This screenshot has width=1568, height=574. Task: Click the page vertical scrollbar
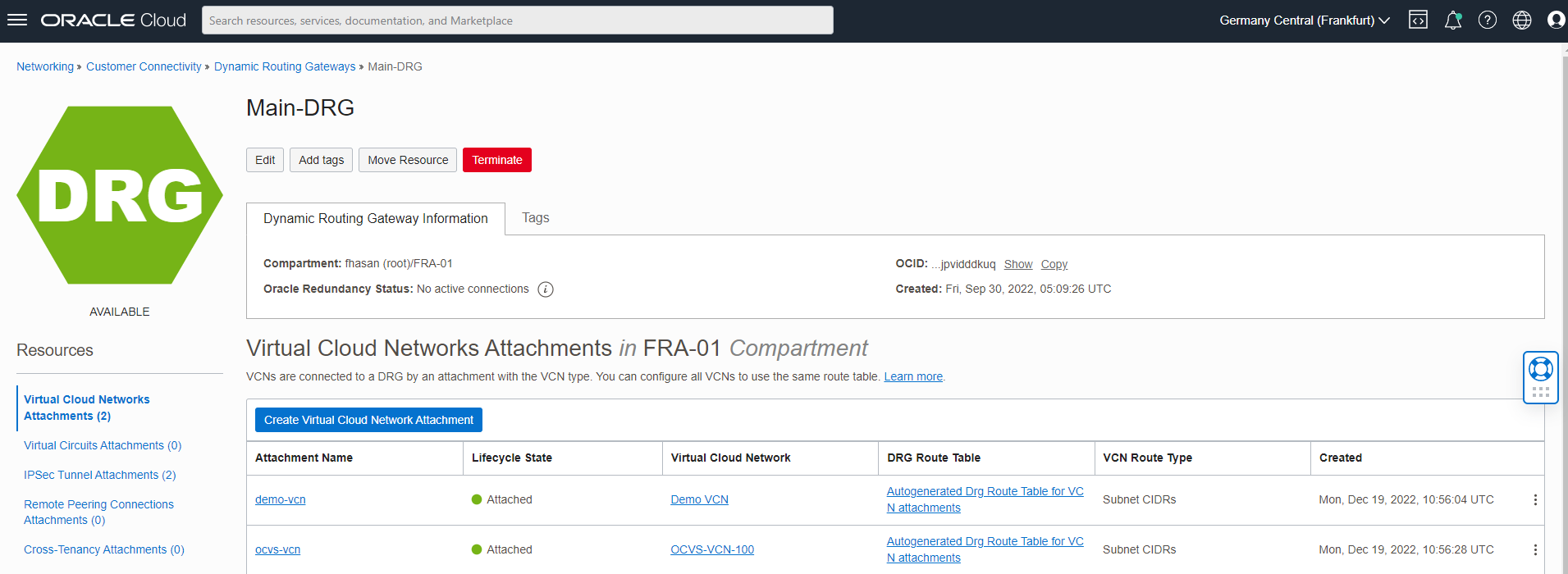pos(1564,308)
